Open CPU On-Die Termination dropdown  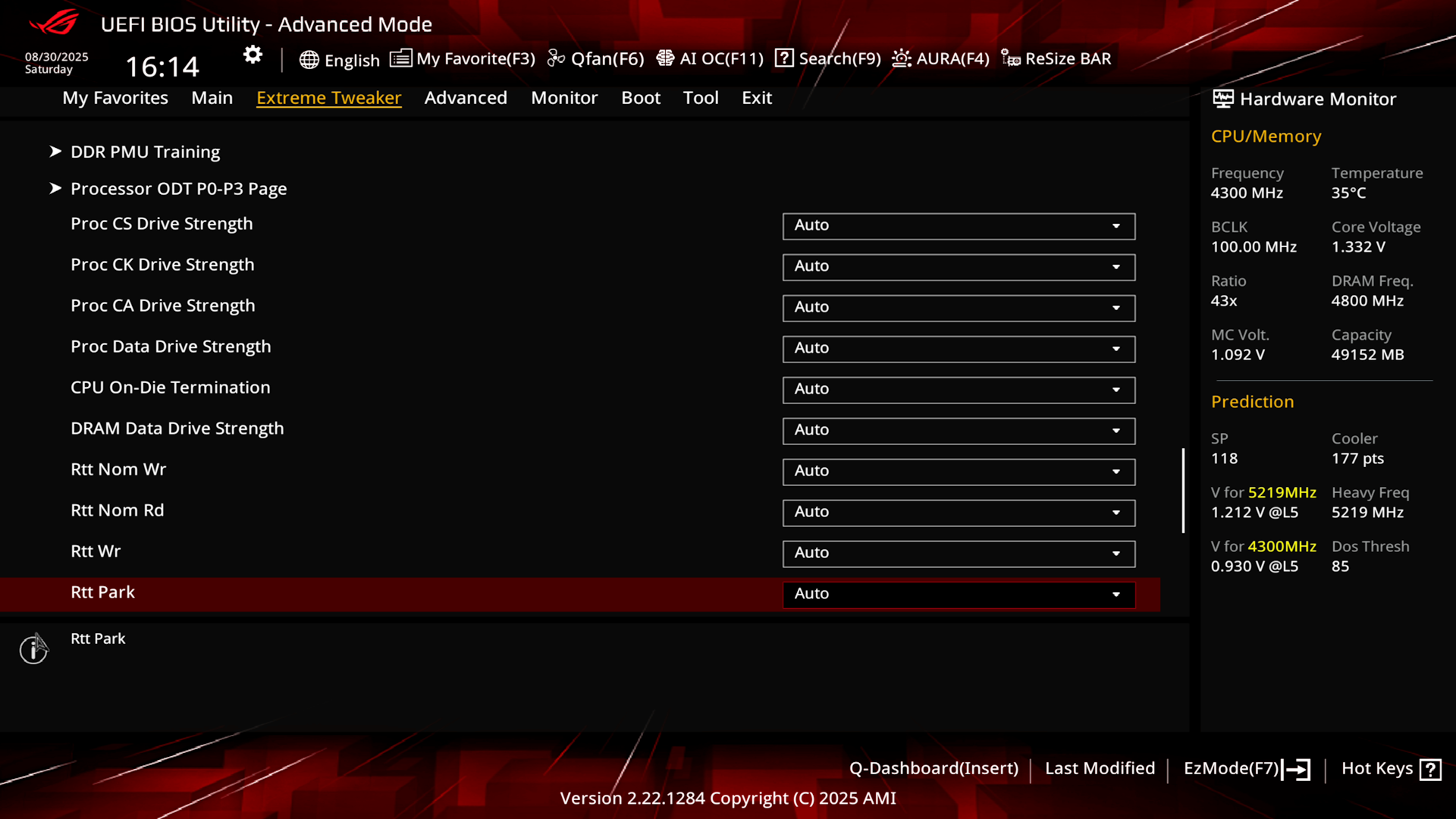point(959,390)
